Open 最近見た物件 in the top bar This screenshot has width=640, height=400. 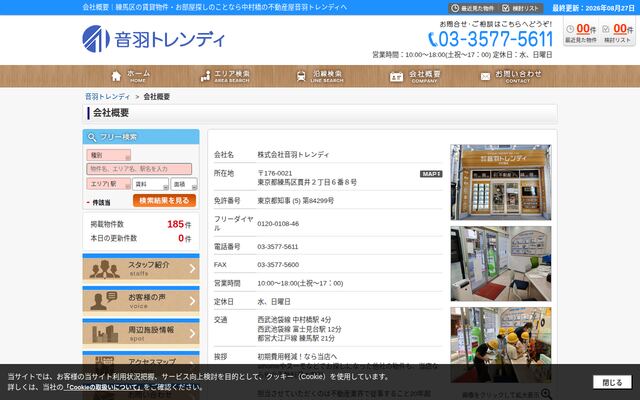(472, 8)
